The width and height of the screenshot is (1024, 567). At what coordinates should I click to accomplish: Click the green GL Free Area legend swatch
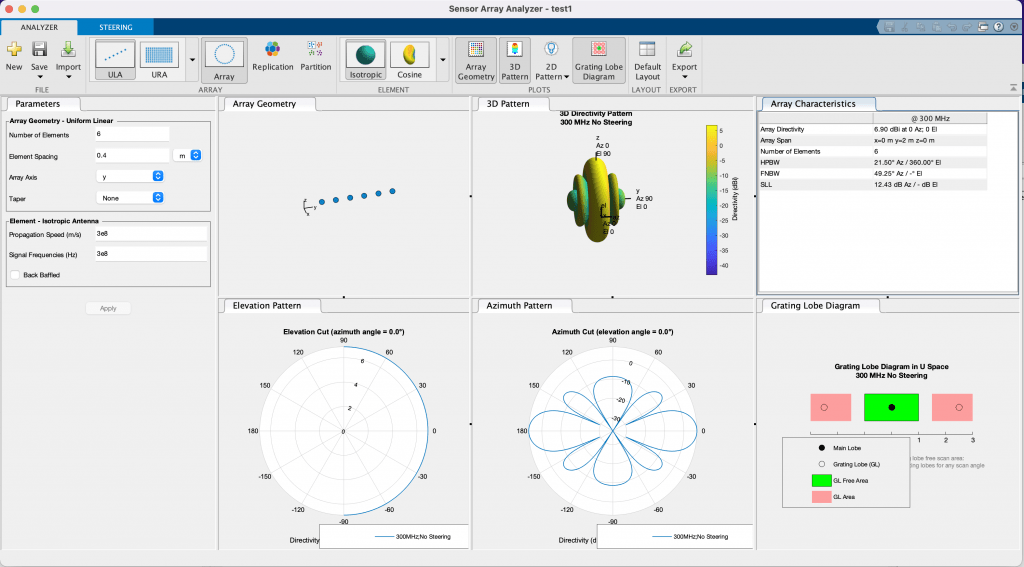point(822,480)
